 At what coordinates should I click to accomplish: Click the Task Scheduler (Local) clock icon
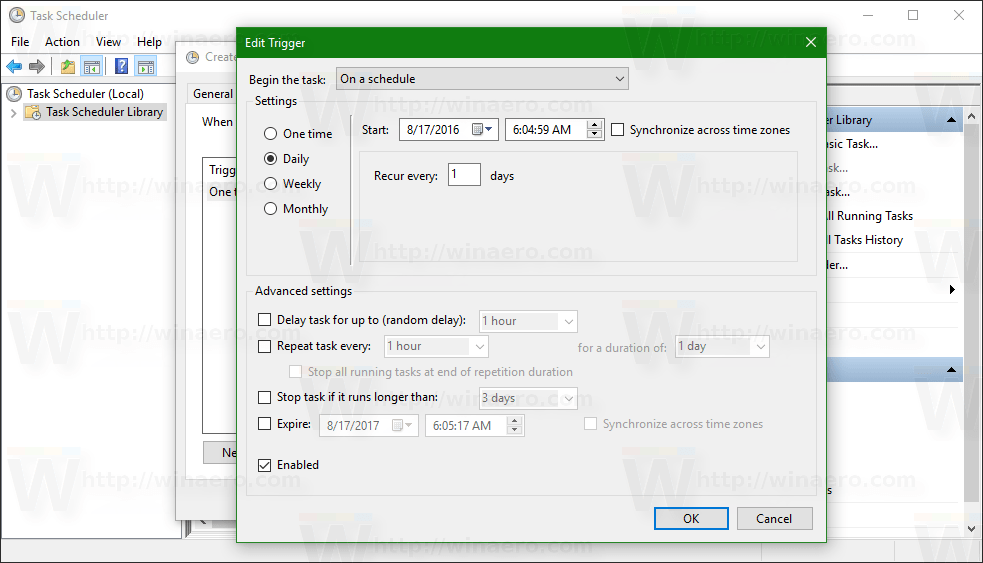click(x=14, y=94)
